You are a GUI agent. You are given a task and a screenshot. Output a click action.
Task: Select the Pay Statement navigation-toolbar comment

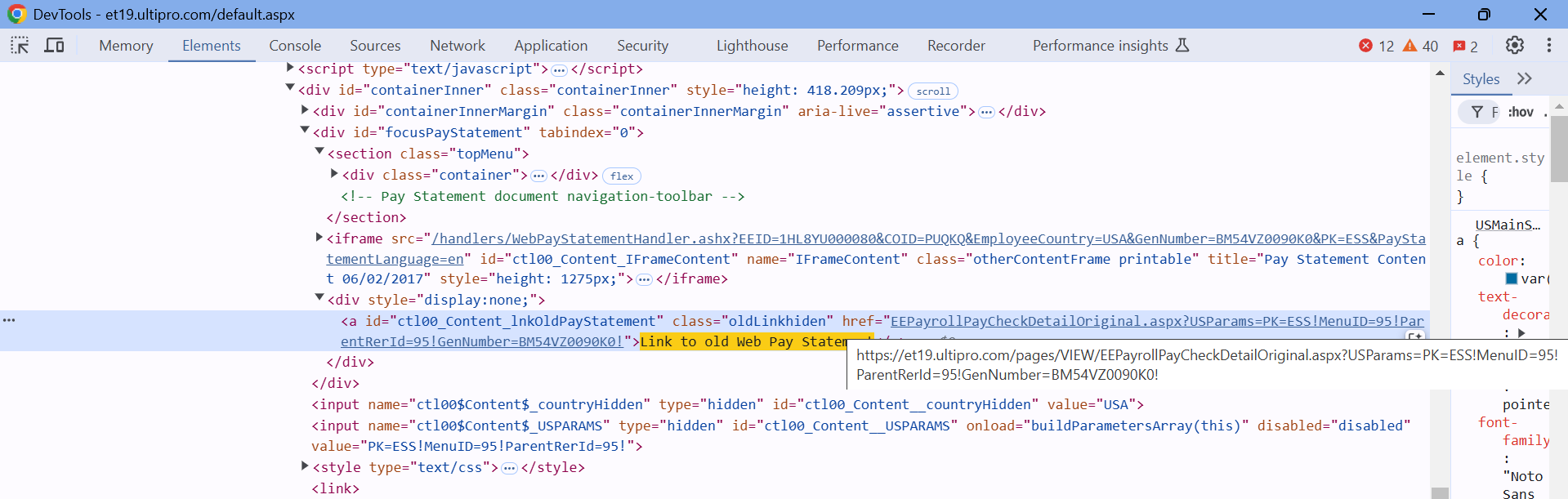tap(543, 196)
